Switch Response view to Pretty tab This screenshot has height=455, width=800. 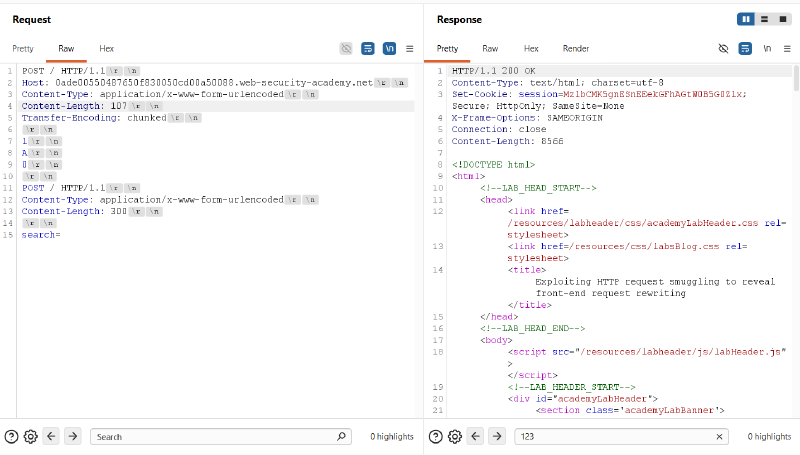[x=447, y=48]
